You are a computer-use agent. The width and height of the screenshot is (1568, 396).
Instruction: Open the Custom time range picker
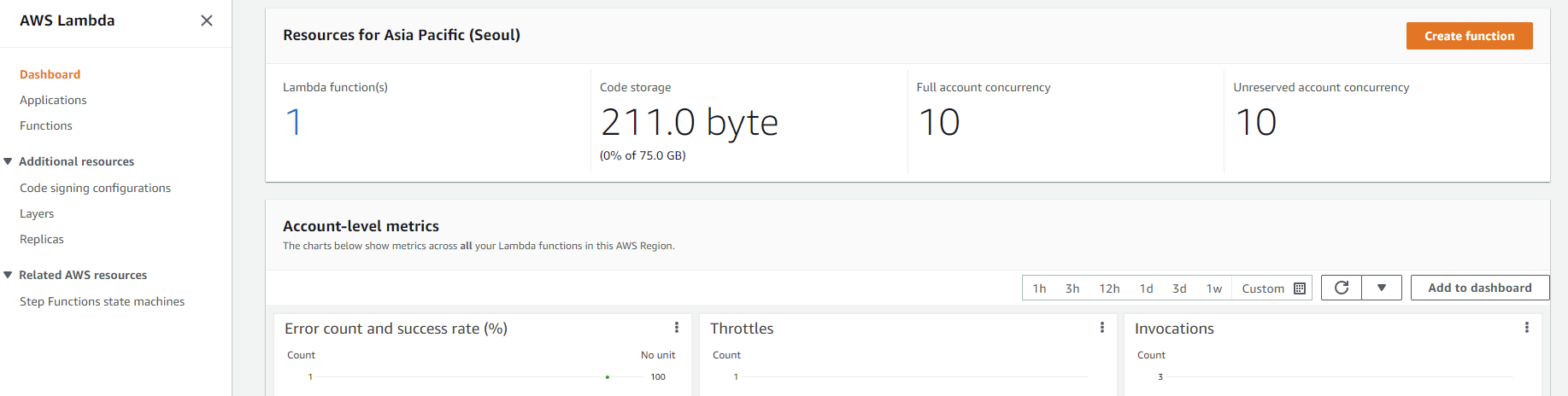point(1272,288)
